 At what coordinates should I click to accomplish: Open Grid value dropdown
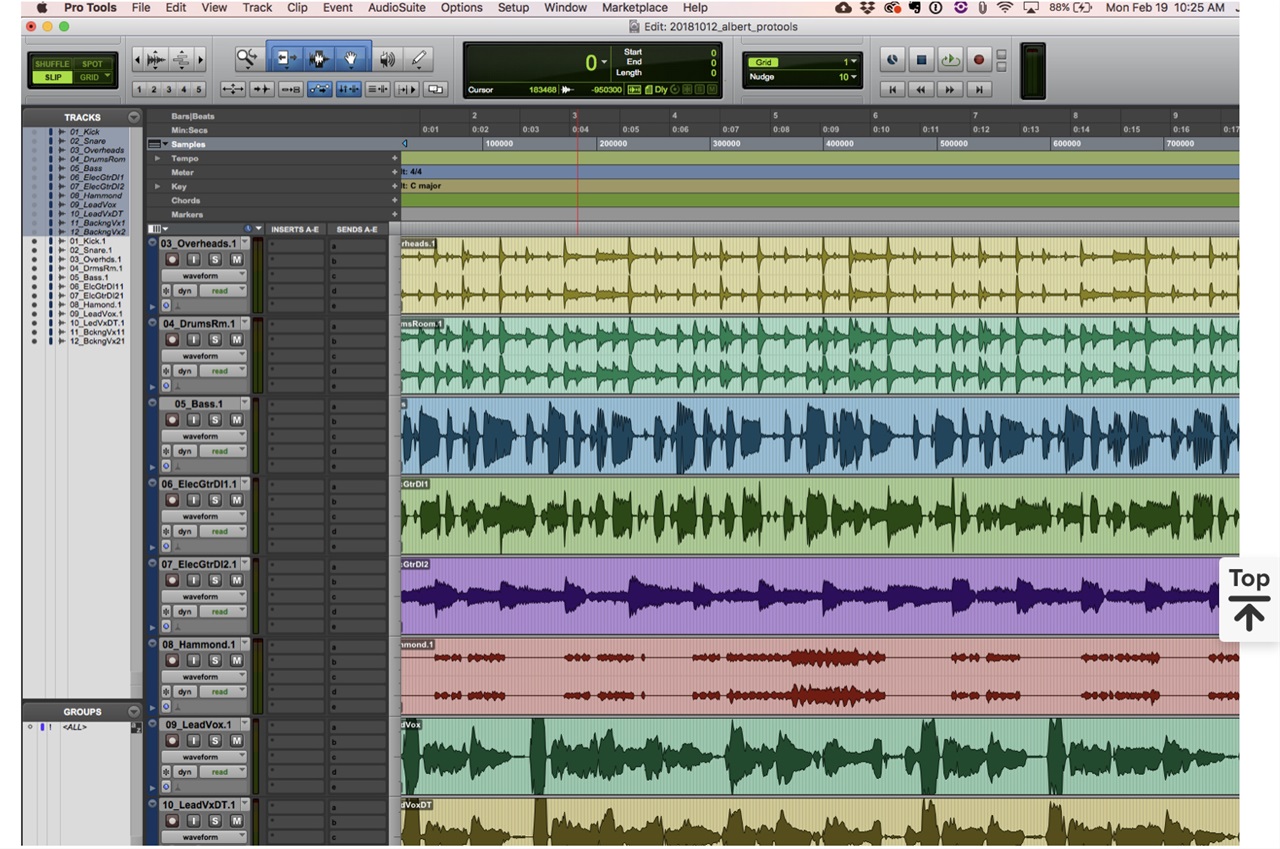pyautogui.click(x=854, y=62)
